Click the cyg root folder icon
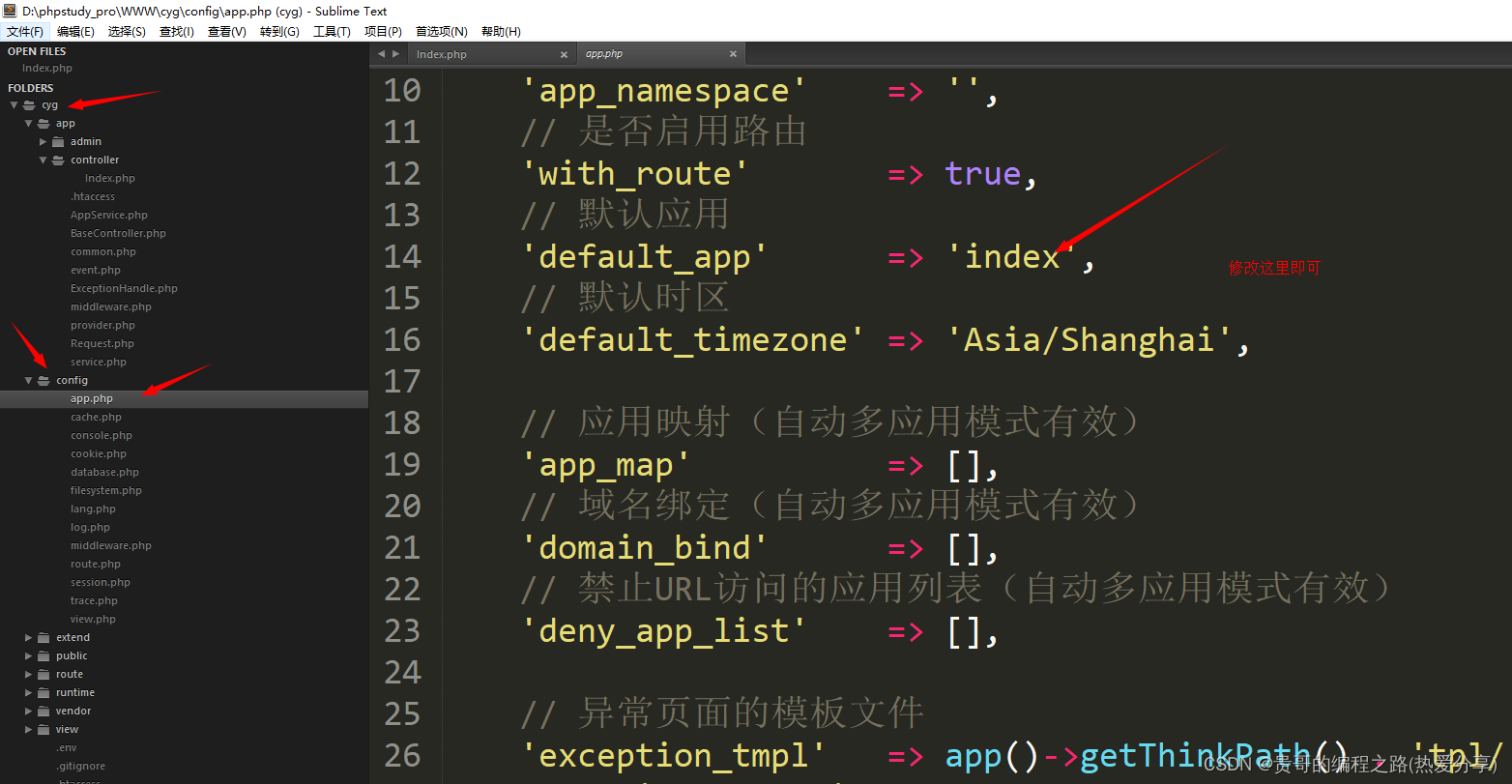1512x784 pixels. pyautogui.click(x=29, y=105)
